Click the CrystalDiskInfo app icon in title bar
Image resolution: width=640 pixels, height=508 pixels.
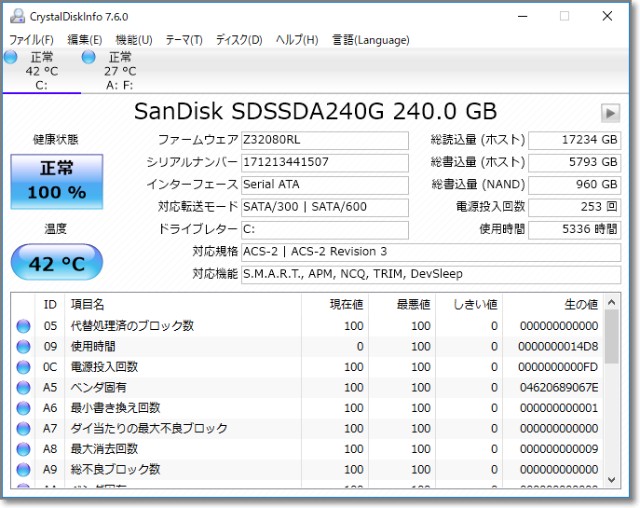17,17
